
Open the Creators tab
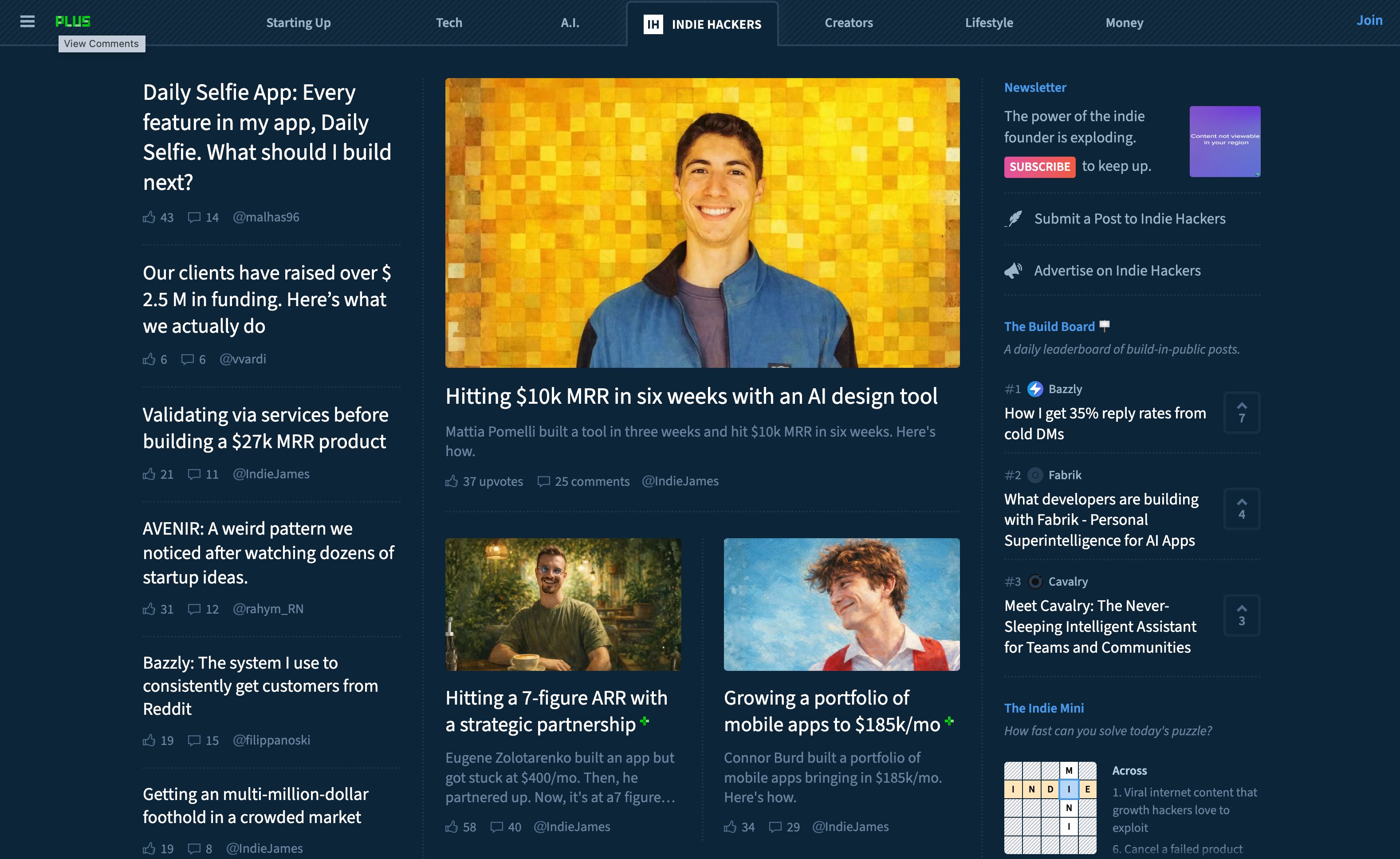pos(848,23)
